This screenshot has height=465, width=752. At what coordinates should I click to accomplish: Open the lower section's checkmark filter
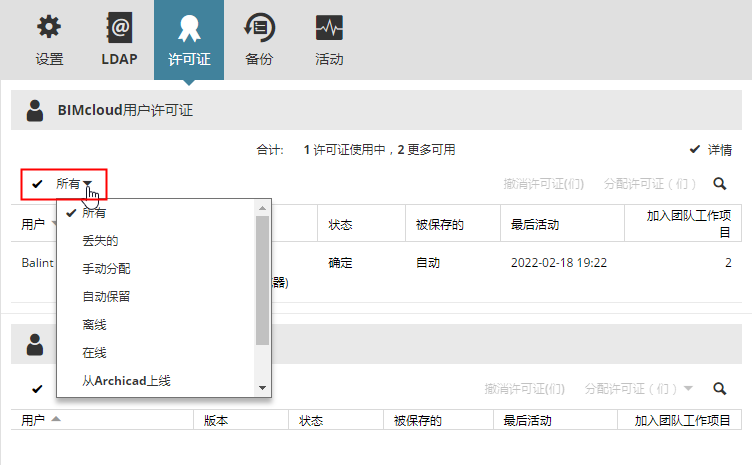click(37, 389)
